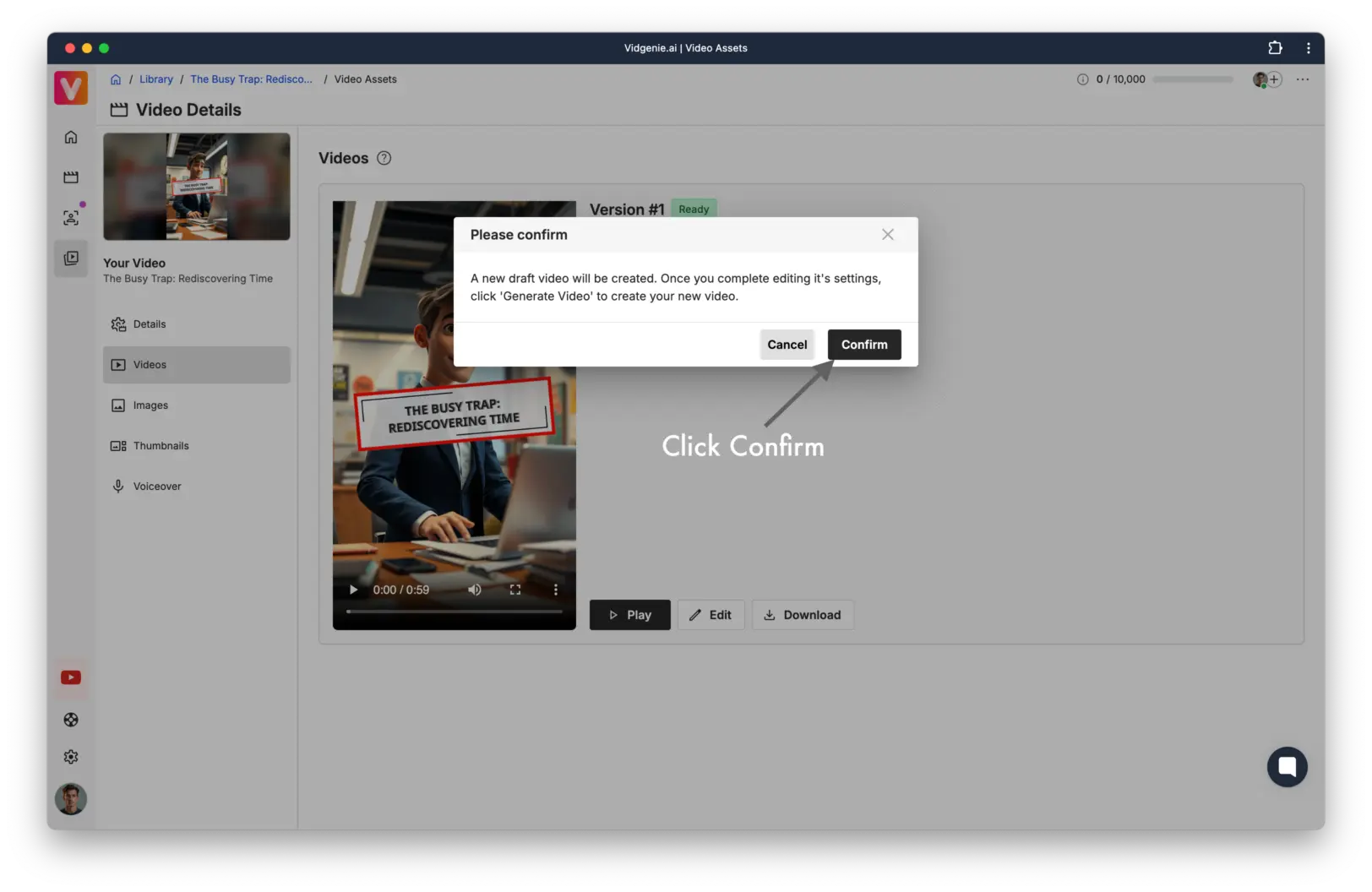The image size is (1372, 892).
Task: Click the Play button below Version #1
Action: [630, 615]
